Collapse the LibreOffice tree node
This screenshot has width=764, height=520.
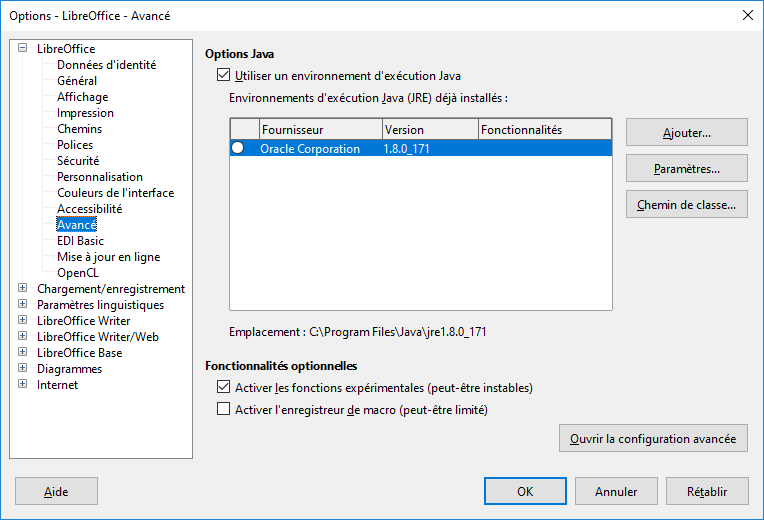pyautogui.click(x=23, y=49)
